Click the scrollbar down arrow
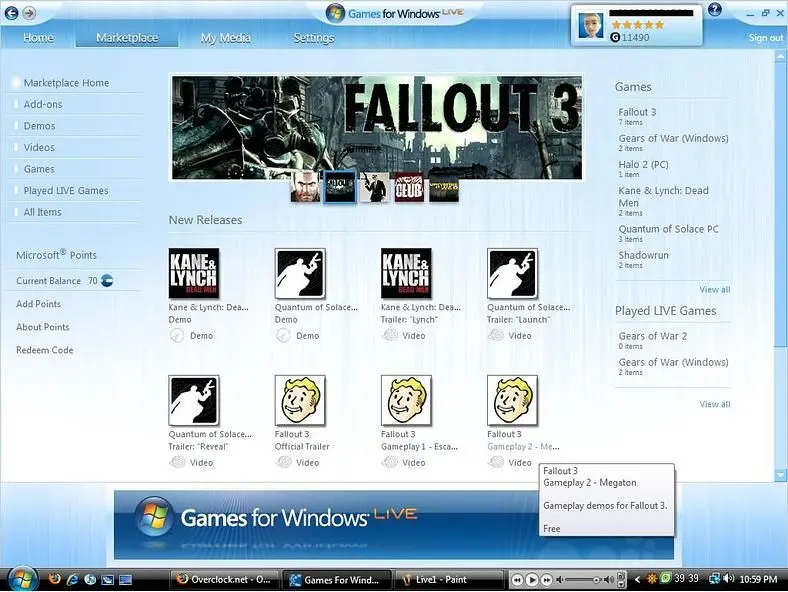This screenshot has height=592, width=788. [780, 474]
